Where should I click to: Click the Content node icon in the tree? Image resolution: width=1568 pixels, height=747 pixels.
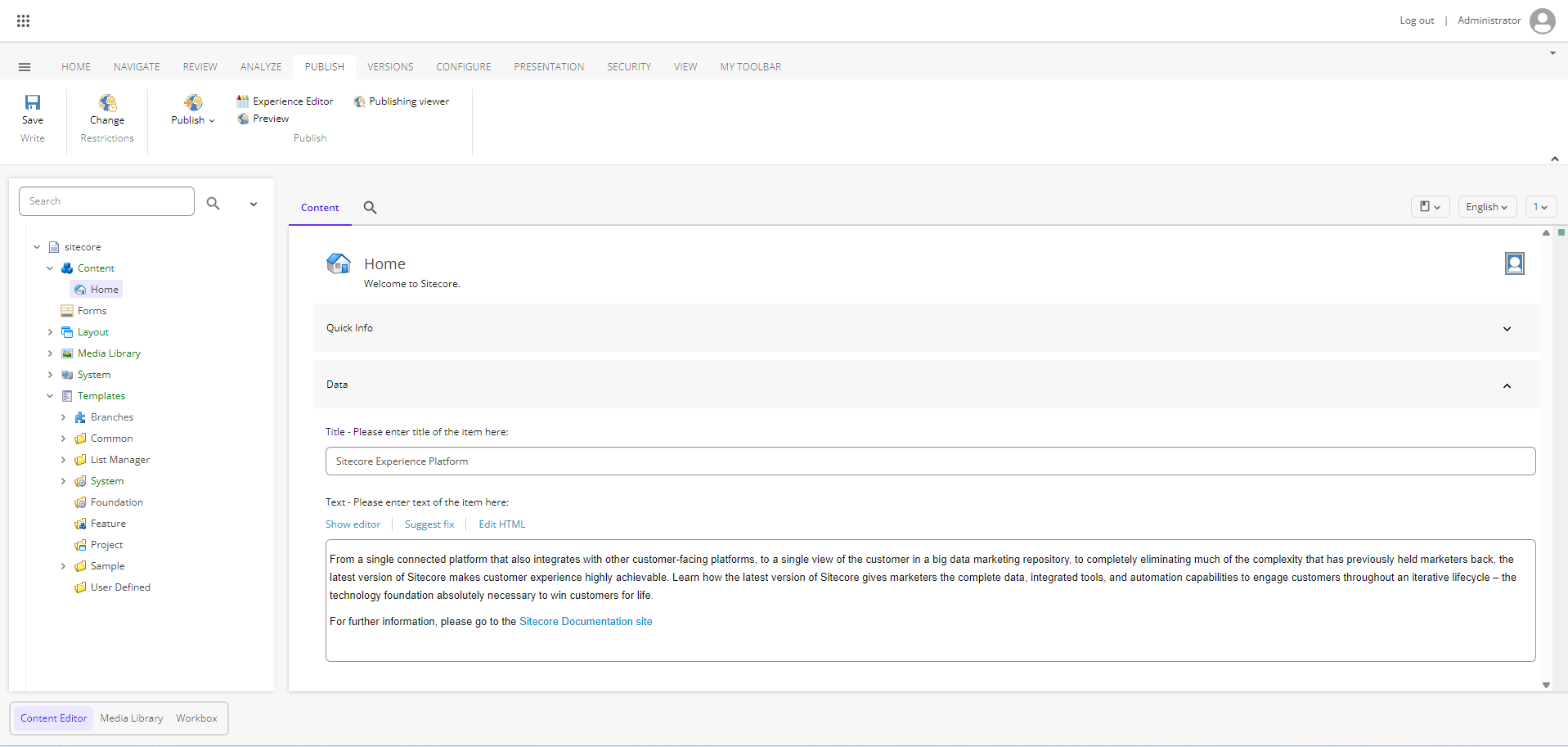click(67, 268)
